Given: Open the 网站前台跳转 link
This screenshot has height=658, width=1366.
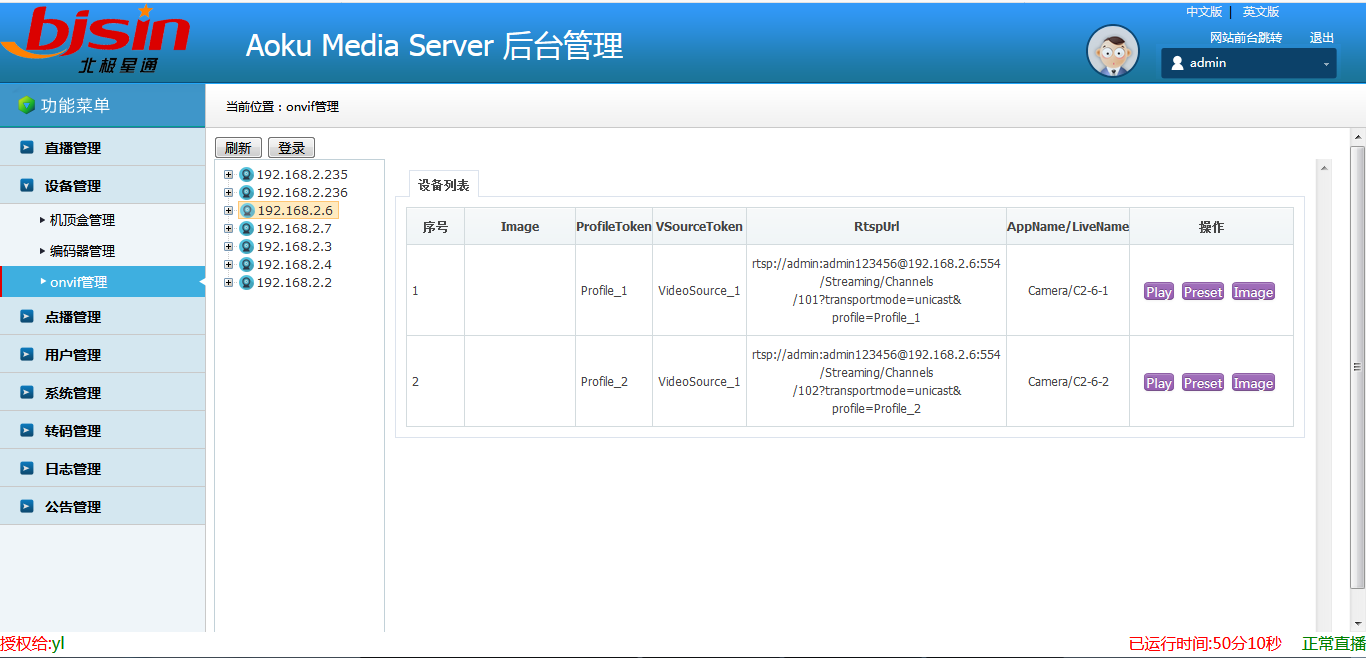Looking at the screenshot, I should tap(1246, 38).
